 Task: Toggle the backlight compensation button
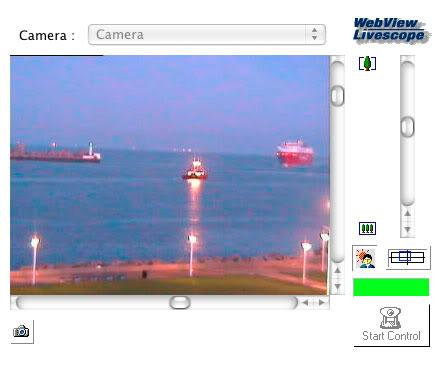point(365,258)
